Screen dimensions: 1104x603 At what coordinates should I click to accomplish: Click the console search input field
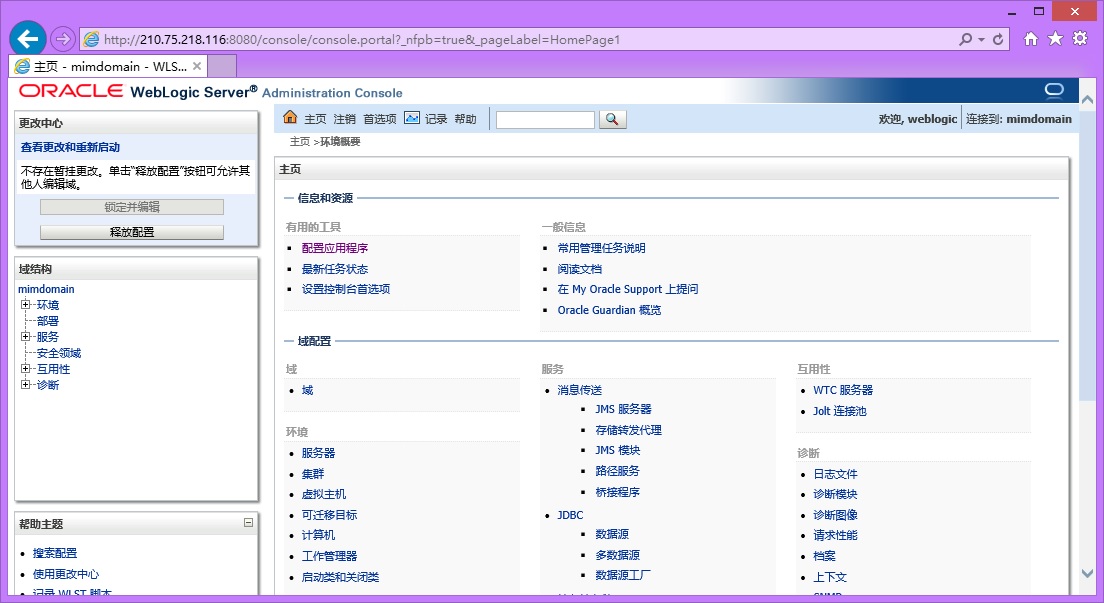(x=545, y=120)
